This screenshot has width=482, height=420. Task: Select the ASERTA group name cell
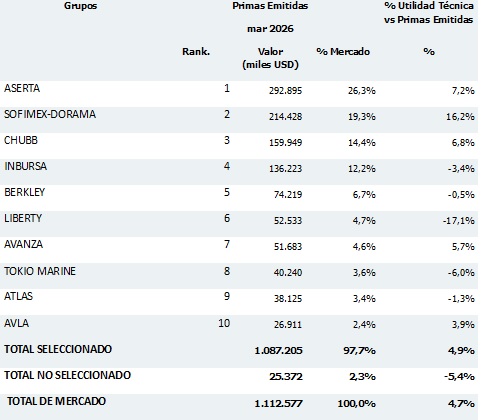[22, 88]
